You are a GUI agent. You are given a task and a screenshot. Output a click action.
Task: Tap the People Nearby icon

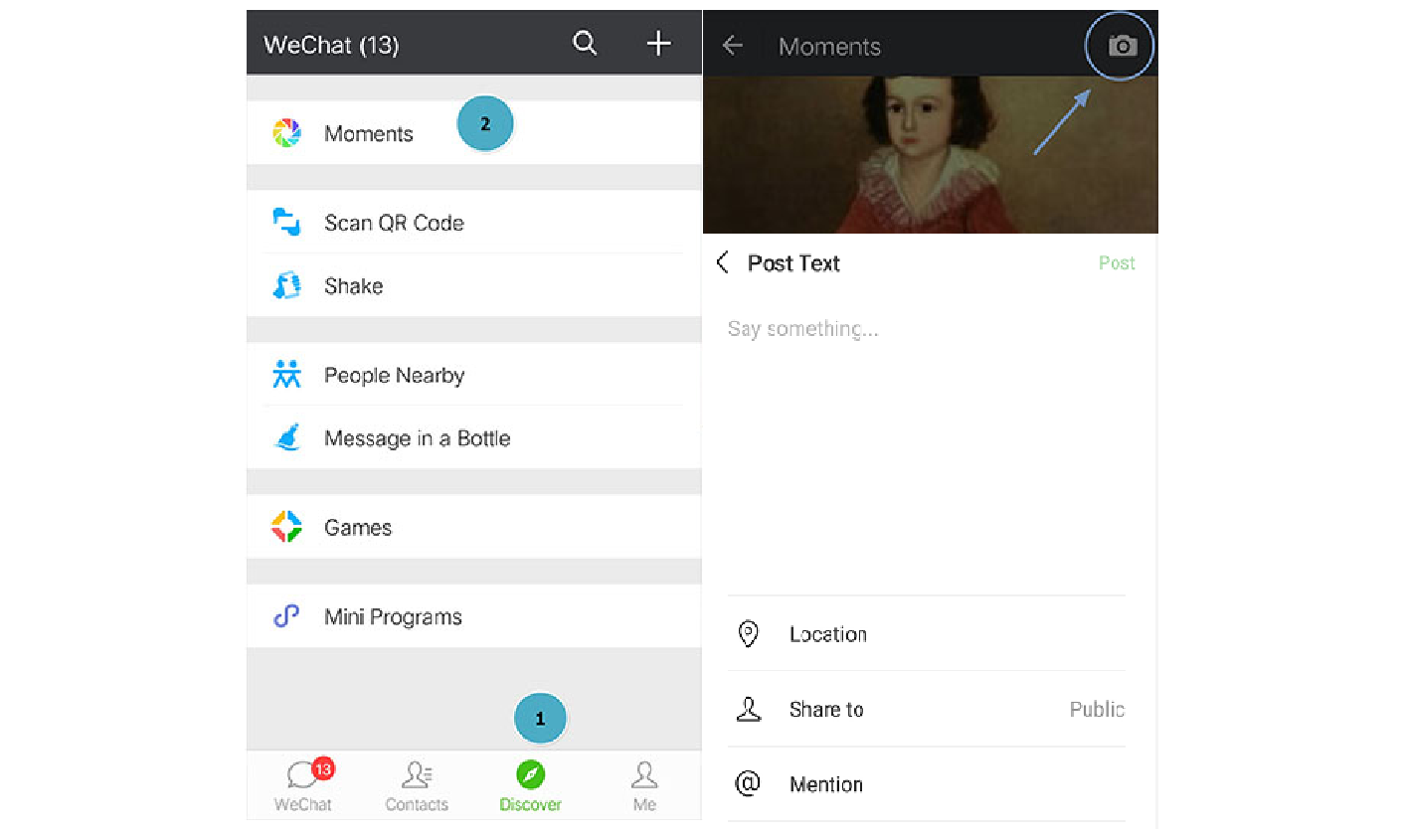[286, 375]
